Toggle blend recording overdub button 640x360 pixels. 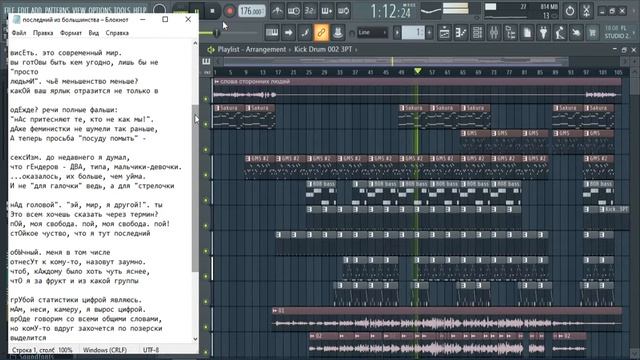point(327,11)
